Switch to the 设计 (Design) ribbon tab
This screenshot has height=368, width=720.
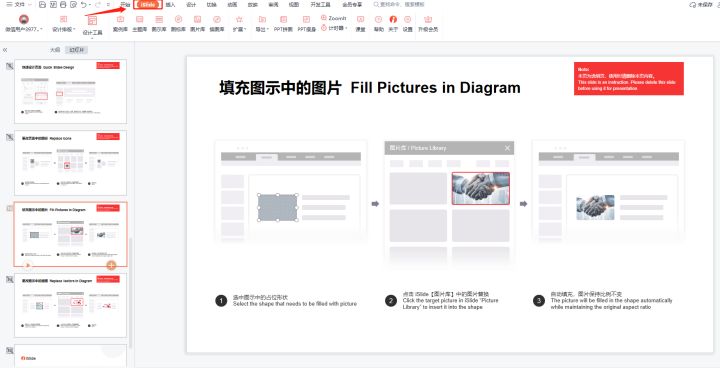point(191,5)
